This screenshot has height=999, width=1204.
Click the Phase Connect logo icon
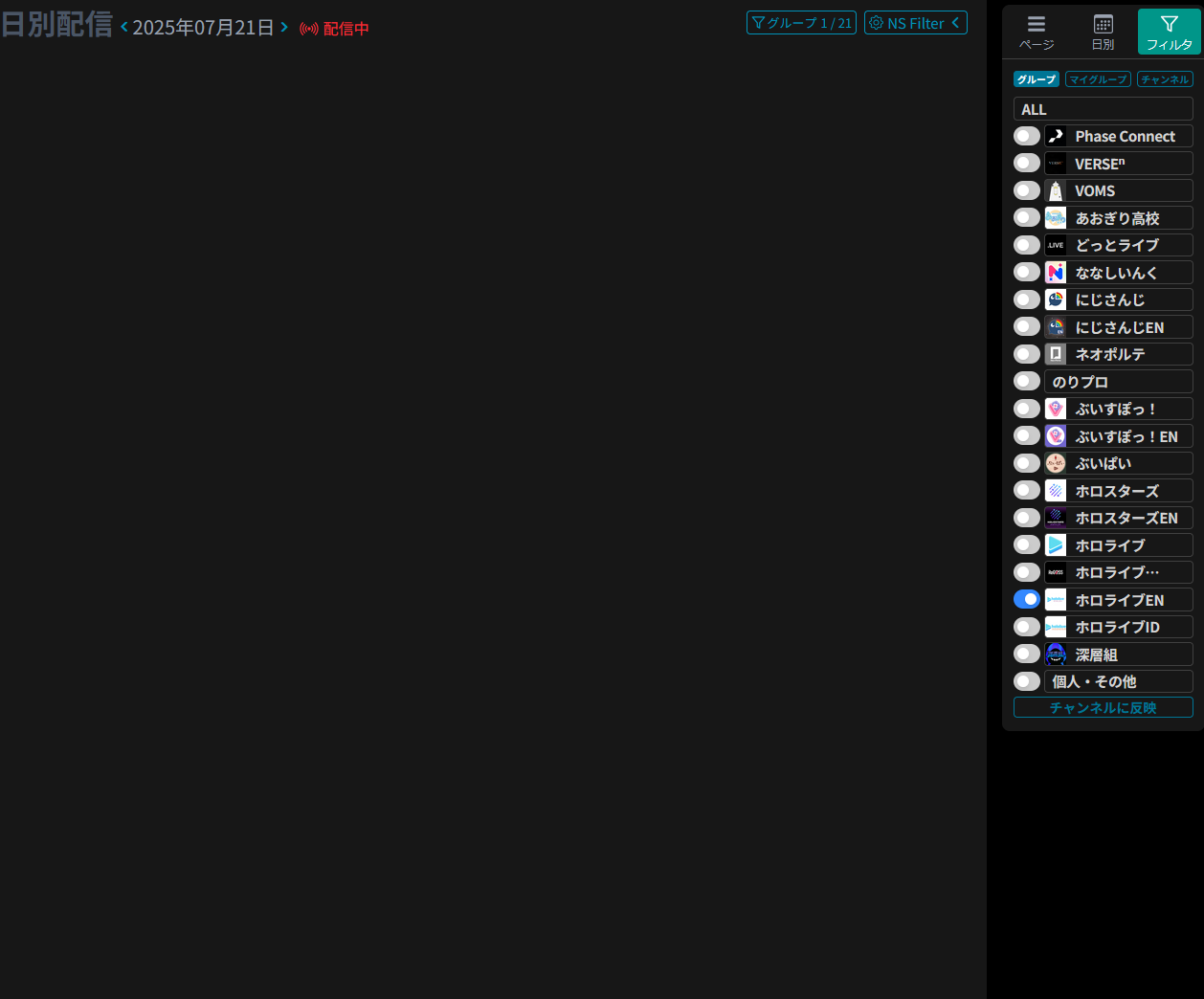[1056, 136]
